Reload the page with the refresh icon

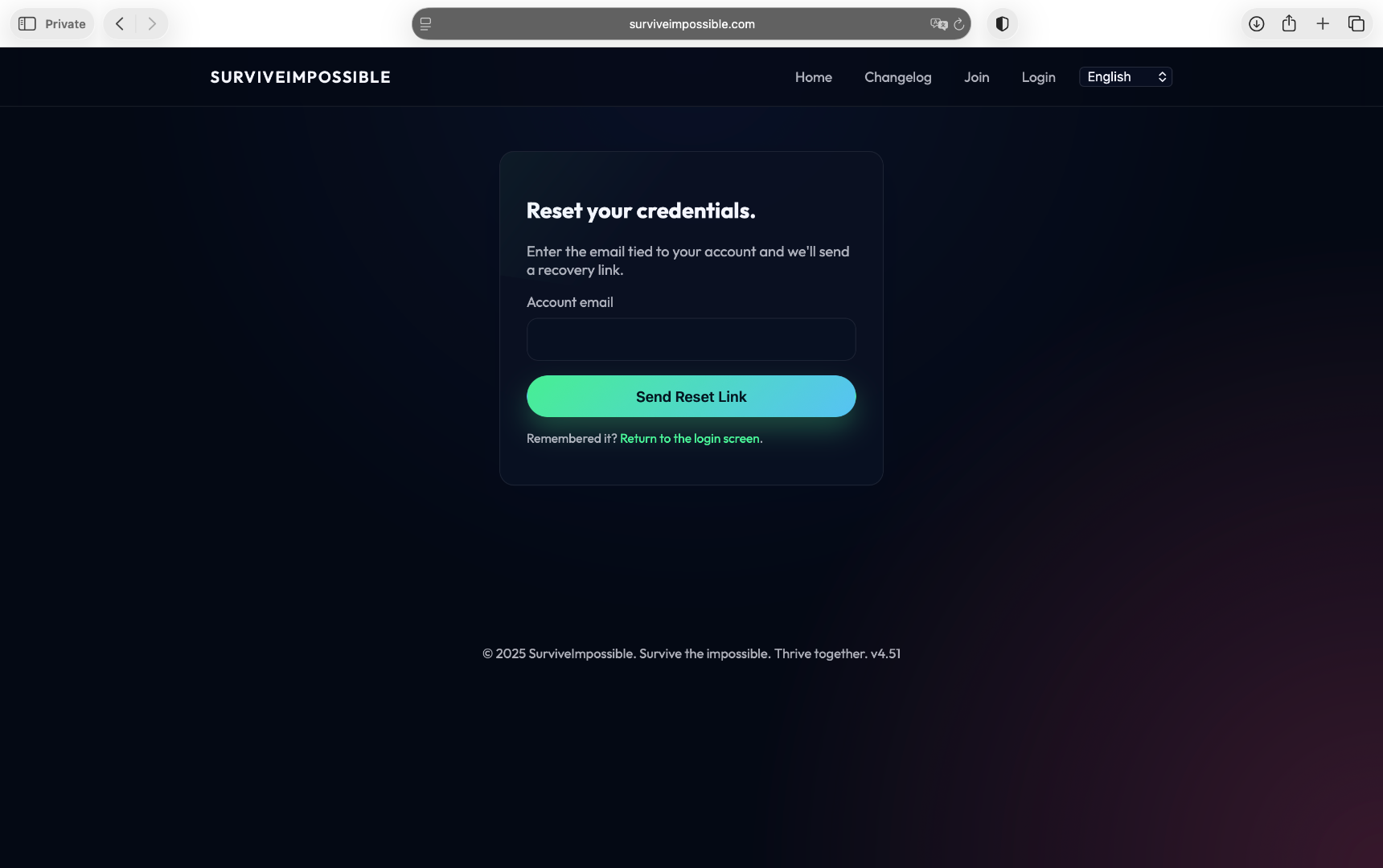click(959, 24)
